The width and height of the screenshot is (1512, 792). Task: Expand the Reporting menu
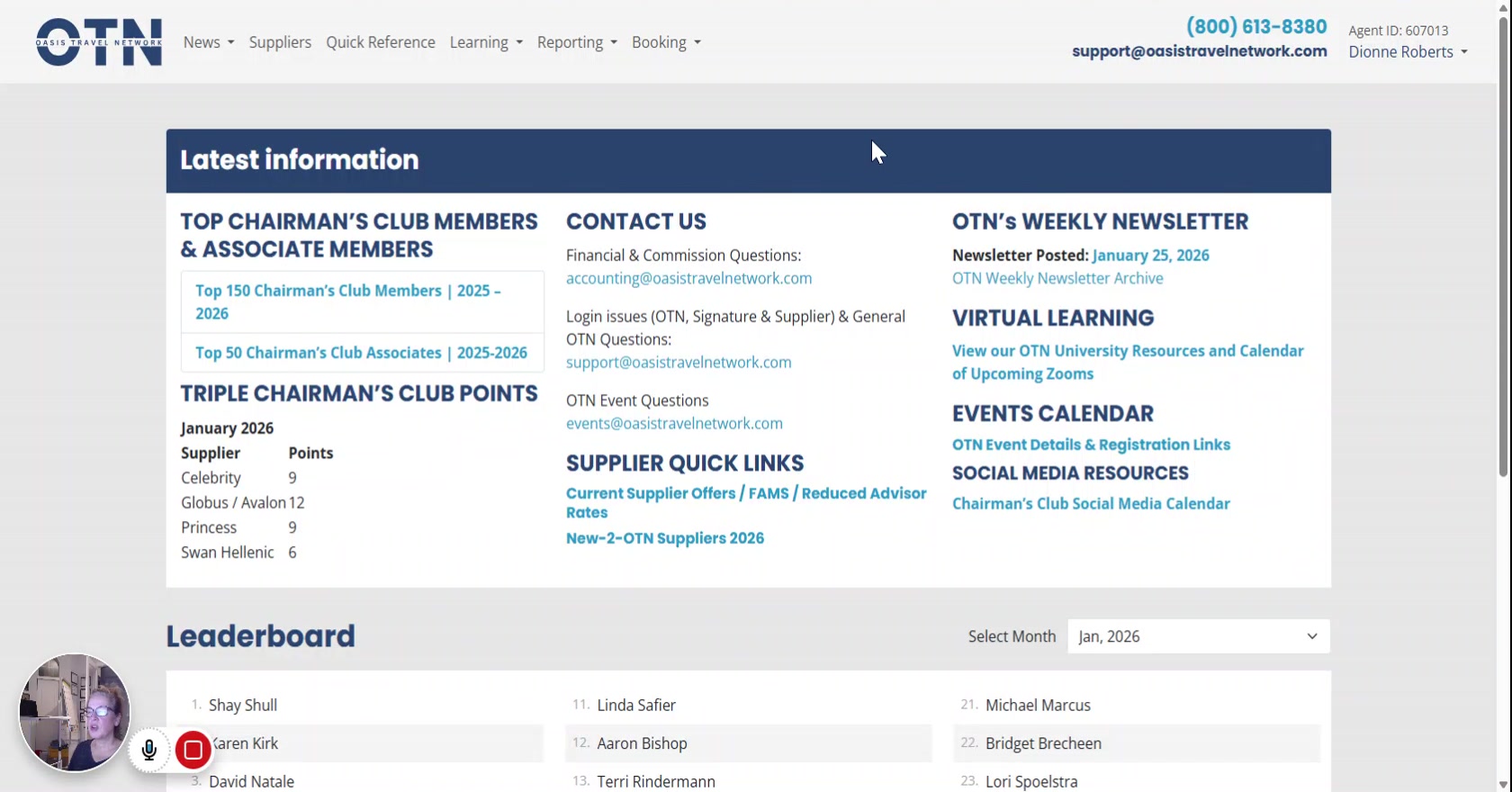pyautogui.click(x=577, y=42)
